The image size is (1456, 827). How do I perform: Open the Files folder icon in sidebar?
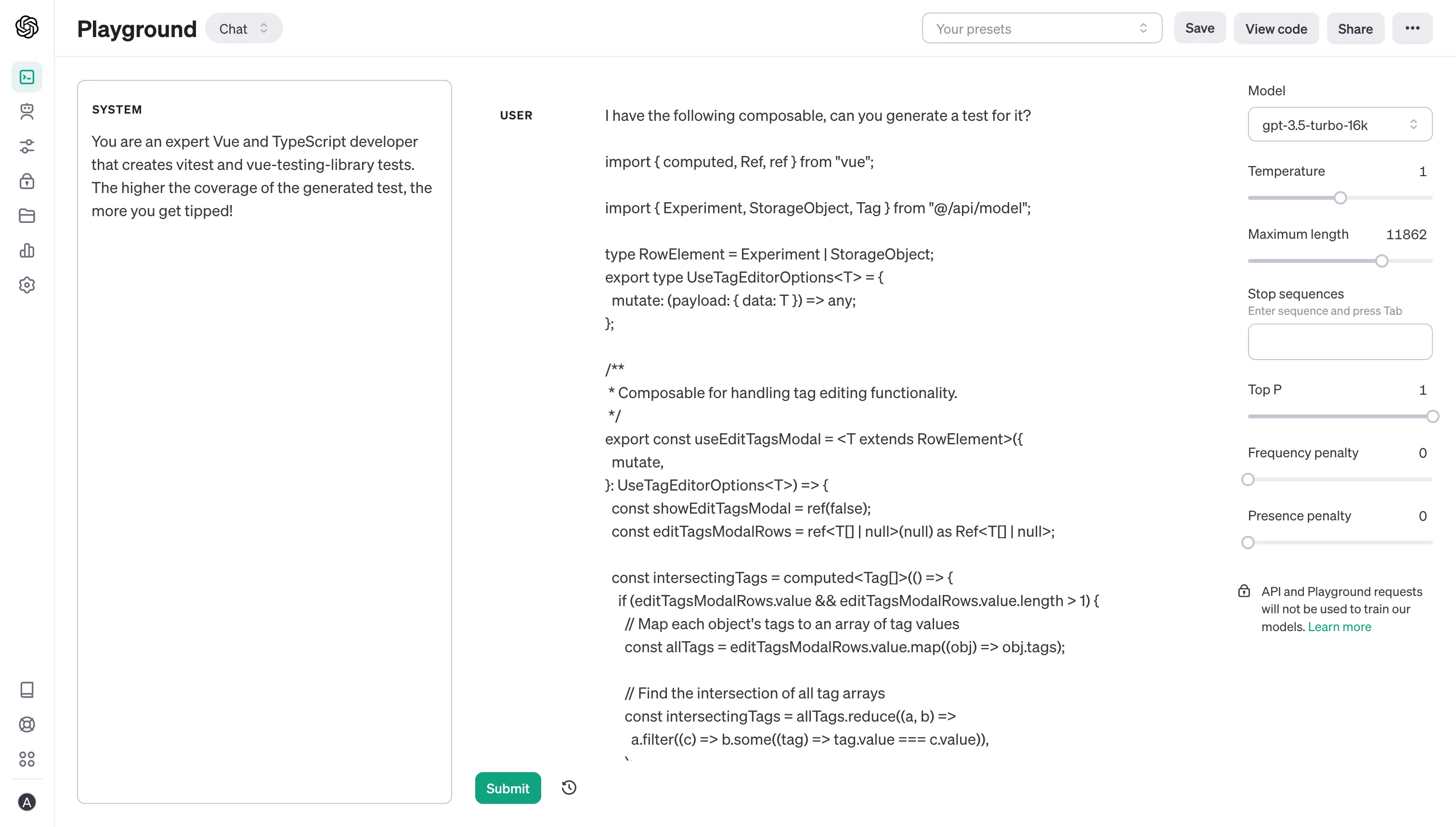[26, 216]
